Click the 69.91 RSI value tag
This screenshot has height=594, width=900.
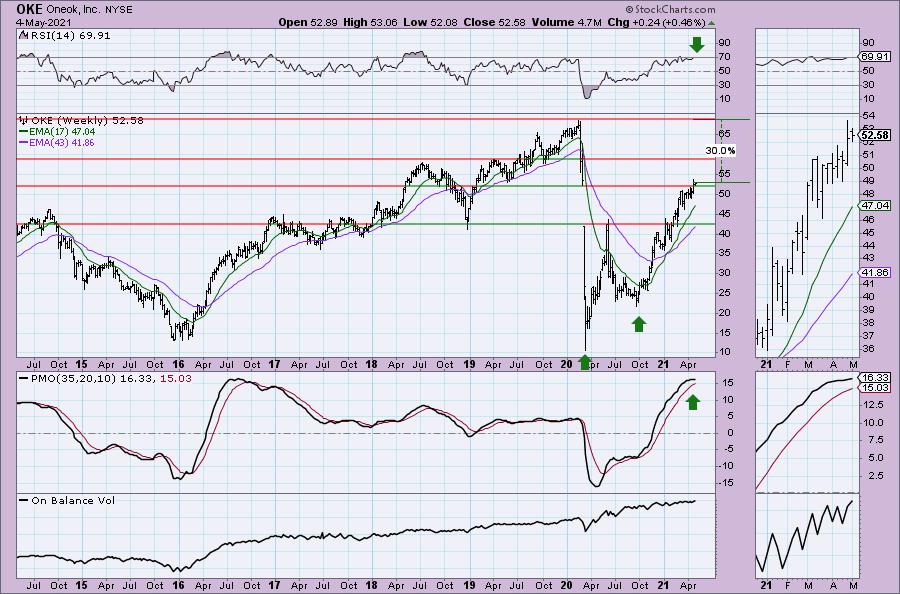pyautogui.click(x=875, y=57)
